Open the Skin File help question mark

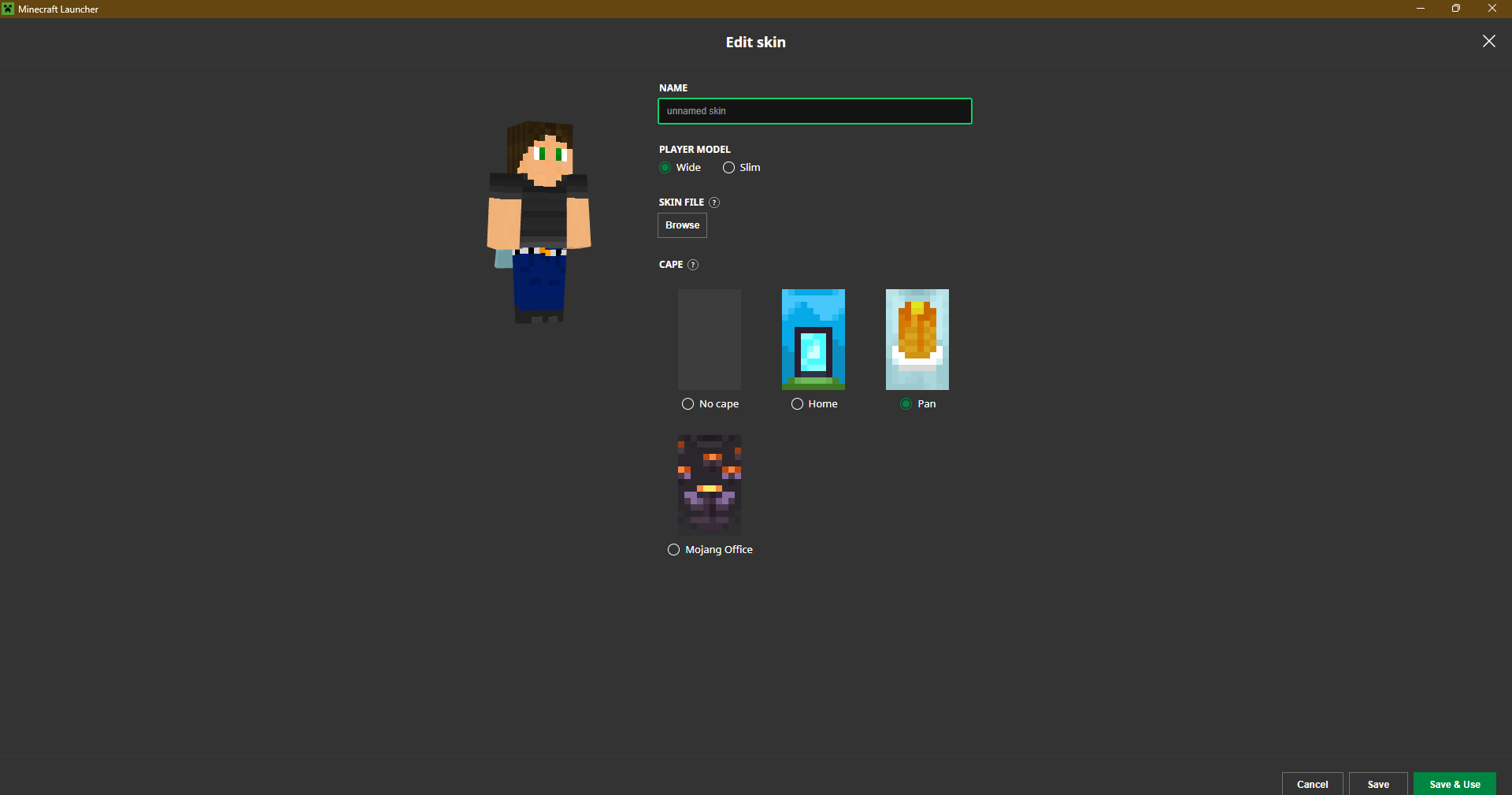(x=714, y=202)
